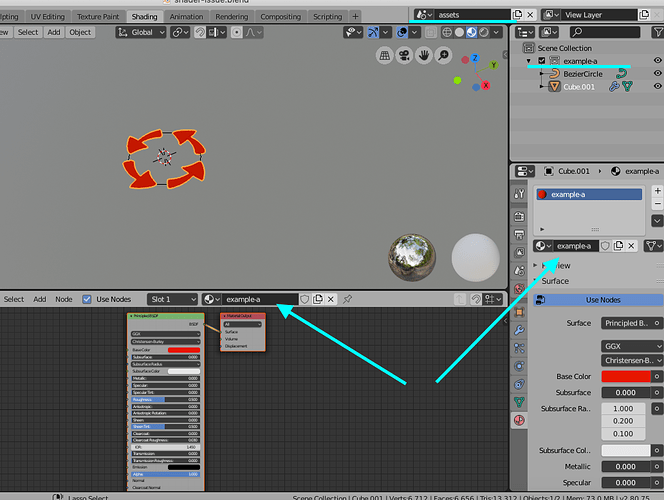664x500 pixels.
Task: Toggle Use Nodes checkbox in node editor
Action: [x=87, y=299]
